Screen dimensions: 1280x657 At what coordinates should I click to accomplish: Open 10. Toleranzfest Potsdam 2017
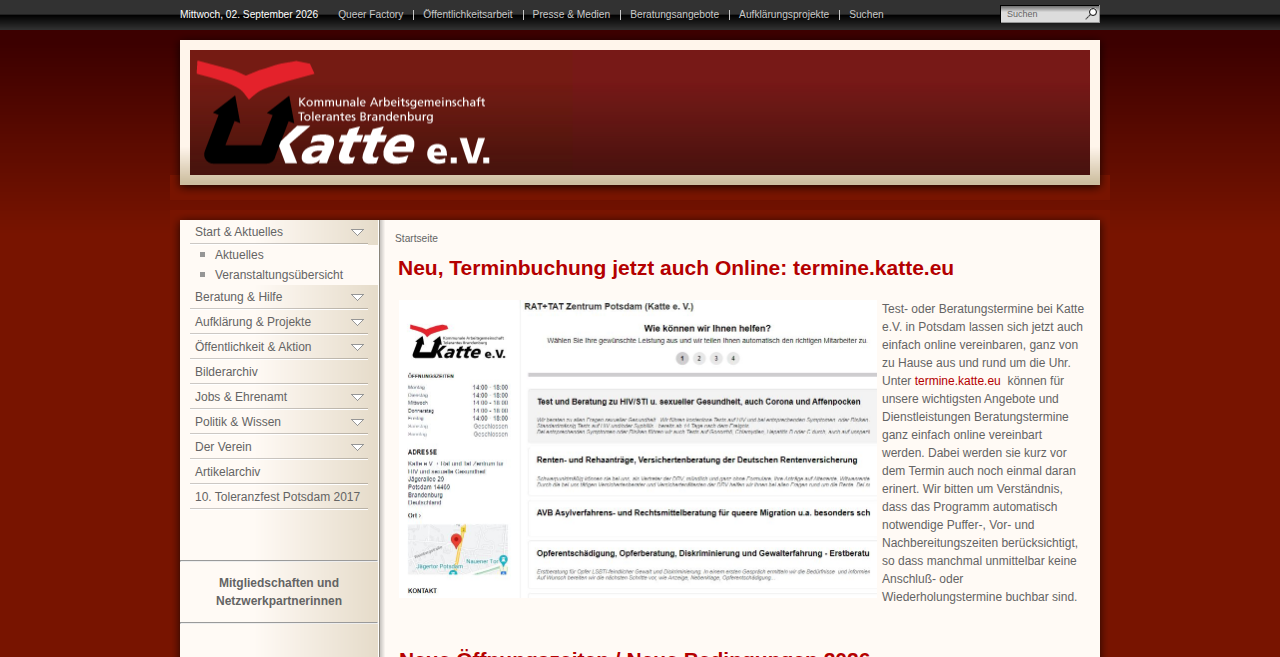[x=277, y=497]
